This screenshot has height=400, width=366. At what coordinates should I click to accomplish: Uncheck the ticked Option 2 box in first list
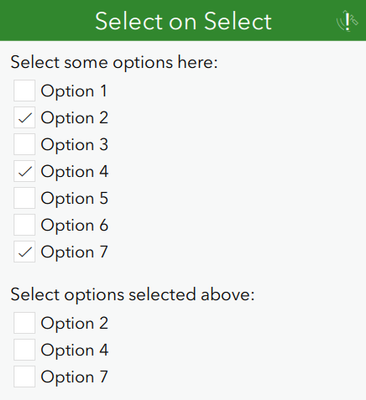[24, 117]
